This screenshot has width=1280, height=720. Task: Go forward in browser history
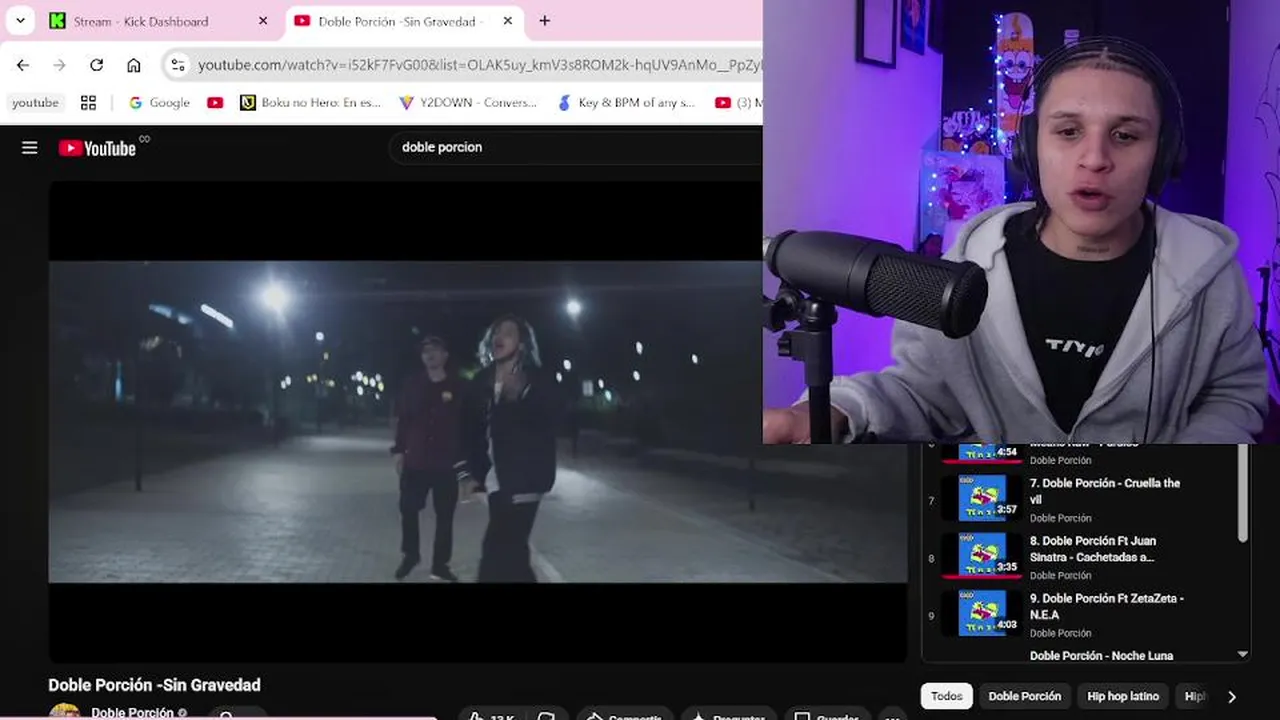(60, 65)
